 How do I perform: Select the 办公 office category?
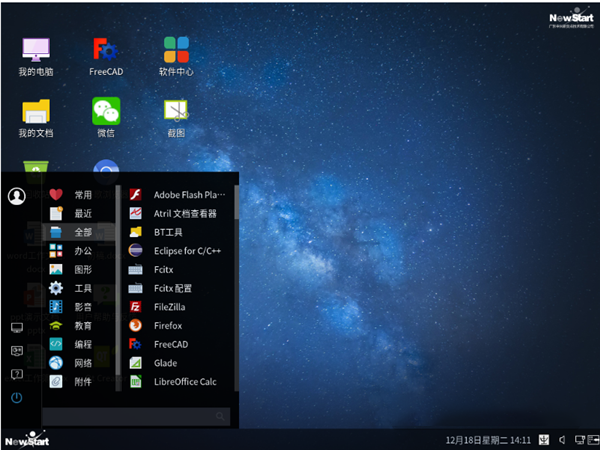coord(78,251)
